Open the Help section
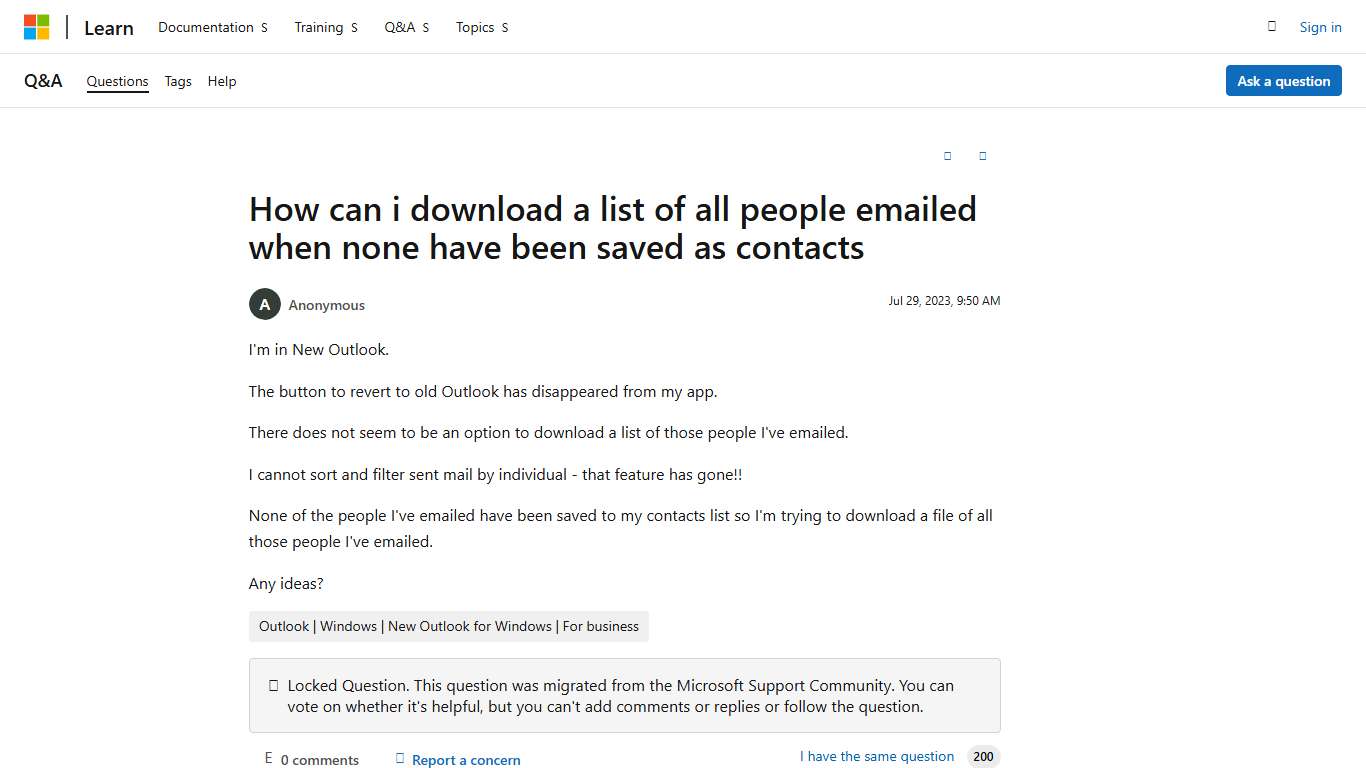The height and width of the screenshot is (768, 1366). (x=222, y=81)
